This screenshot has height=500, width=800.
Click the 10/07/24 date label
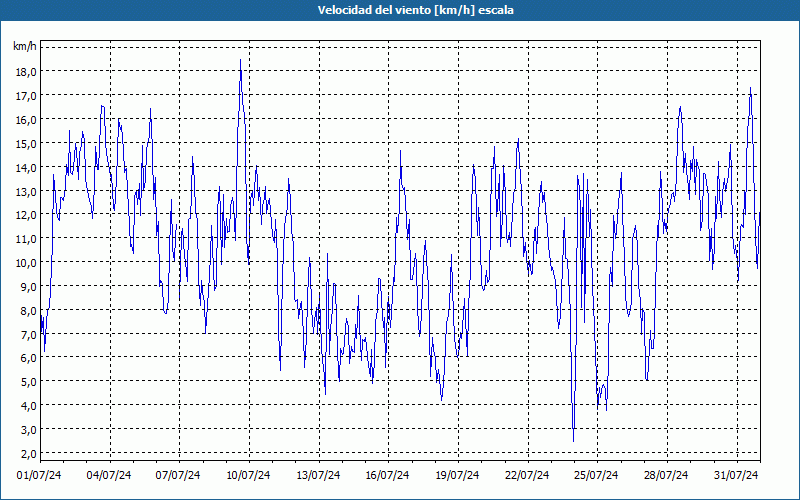[248, 476]
